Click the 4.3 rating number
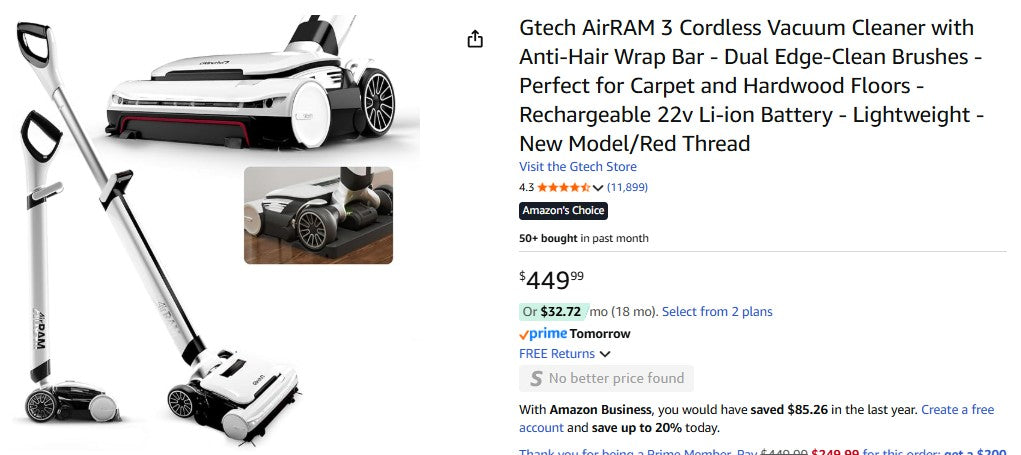The image size is (1021, 455). coord(526,187)
